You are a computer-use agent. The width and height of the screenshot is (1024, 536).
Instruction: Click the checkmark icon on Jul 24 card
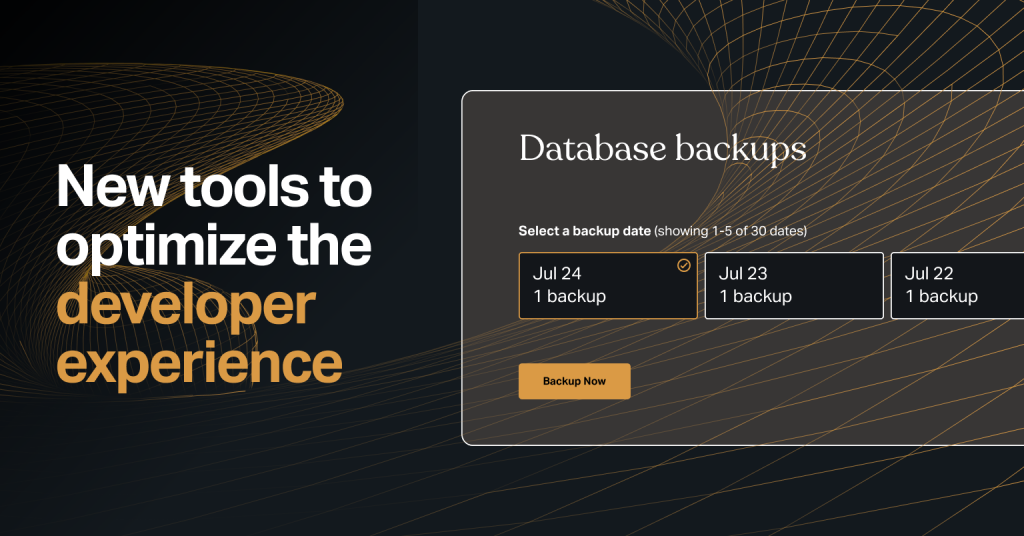coord(683,265)
